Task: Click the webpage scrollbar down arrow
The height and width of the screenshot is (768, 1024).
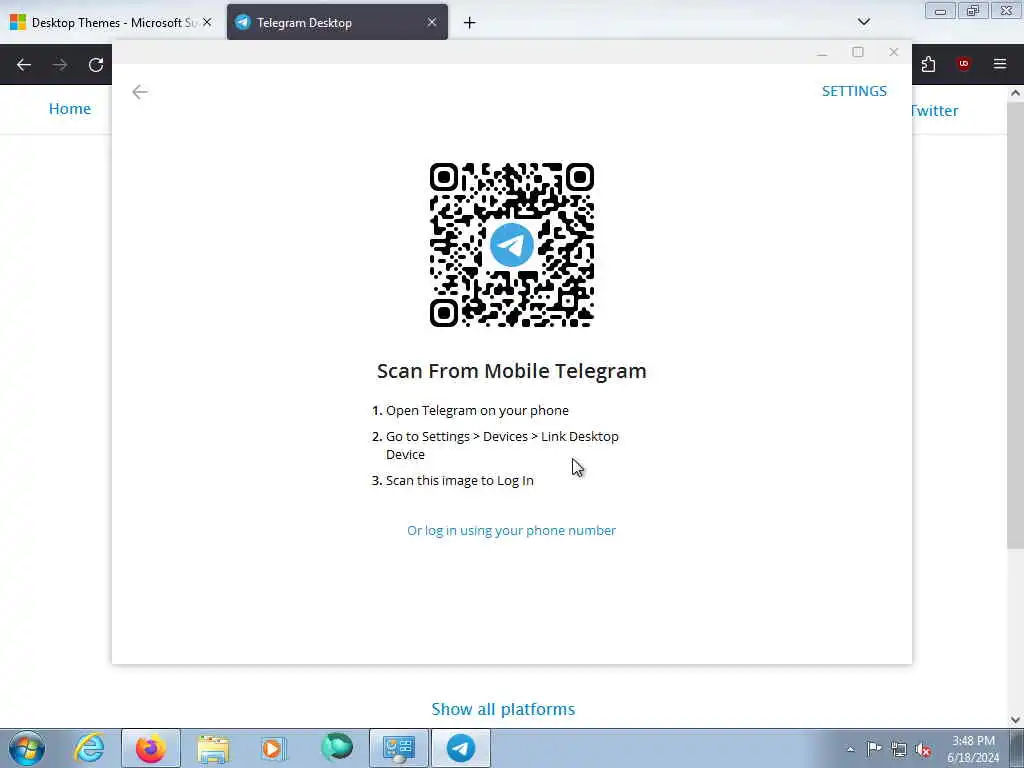Action: click(x=1015, y=720)
